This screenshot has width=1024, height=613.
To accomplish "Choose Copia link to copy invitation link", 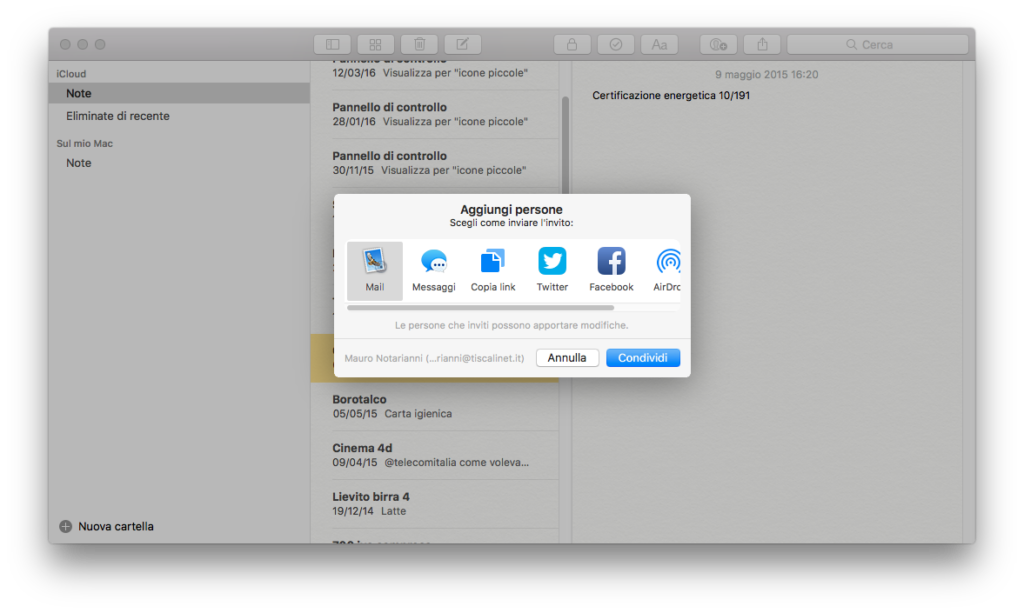I will (x=493, y=270).
